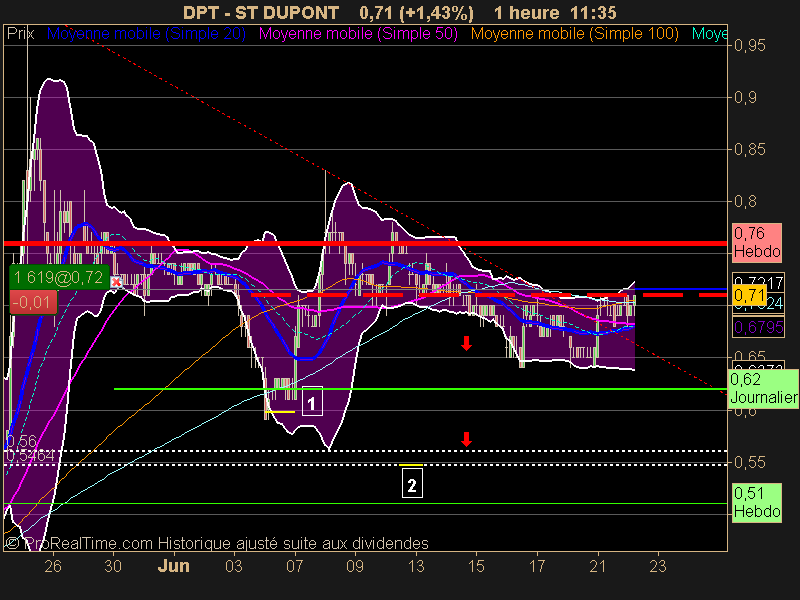Click the DPT - ST DUPONT title

click(x=261, y=12)
